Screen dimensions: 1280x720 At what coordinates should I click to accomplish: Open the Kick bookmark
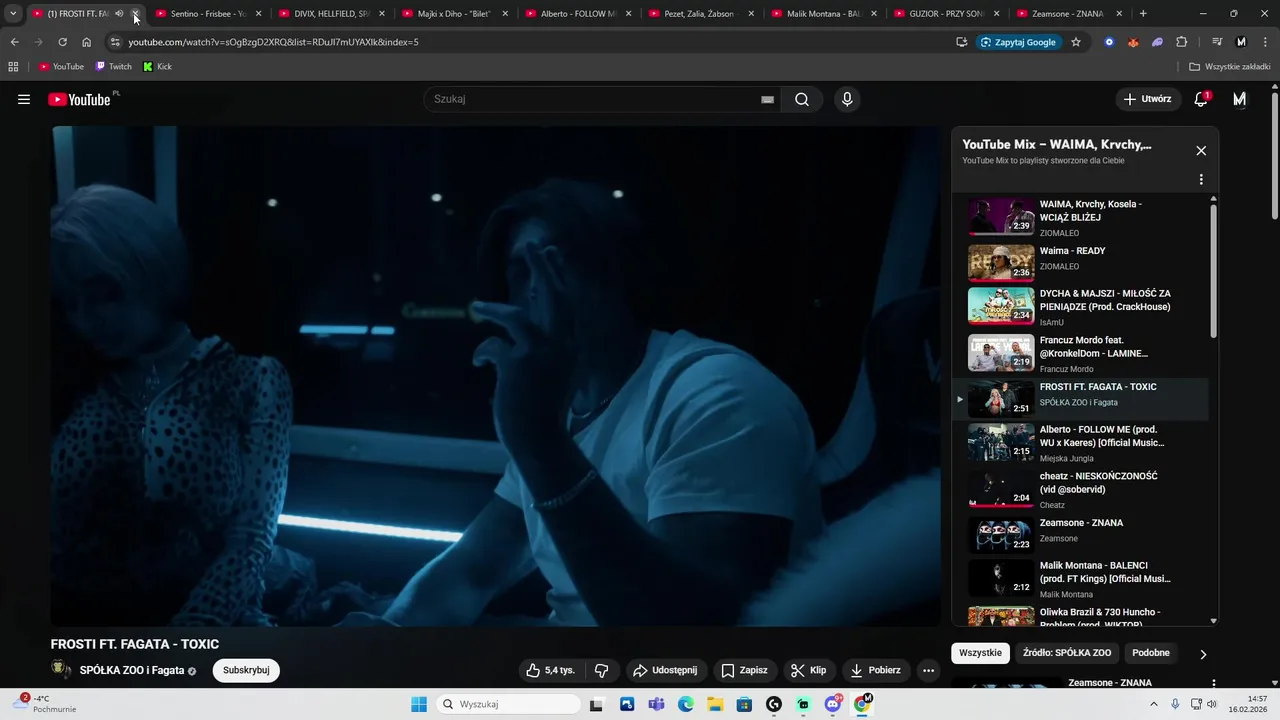(x=158, y=67)
